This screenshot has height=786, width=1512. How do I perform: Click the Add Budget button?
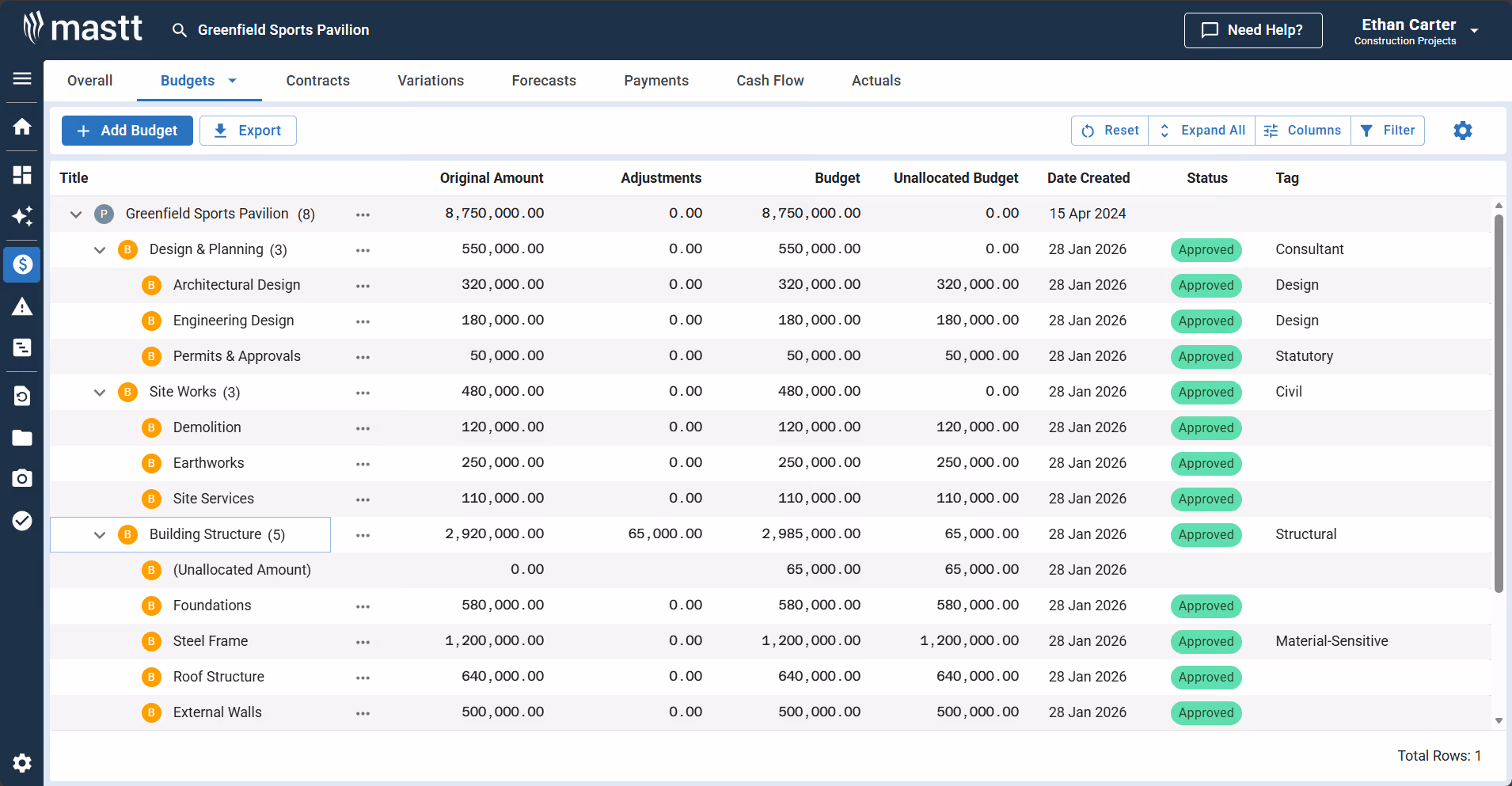tap(127, 130)
